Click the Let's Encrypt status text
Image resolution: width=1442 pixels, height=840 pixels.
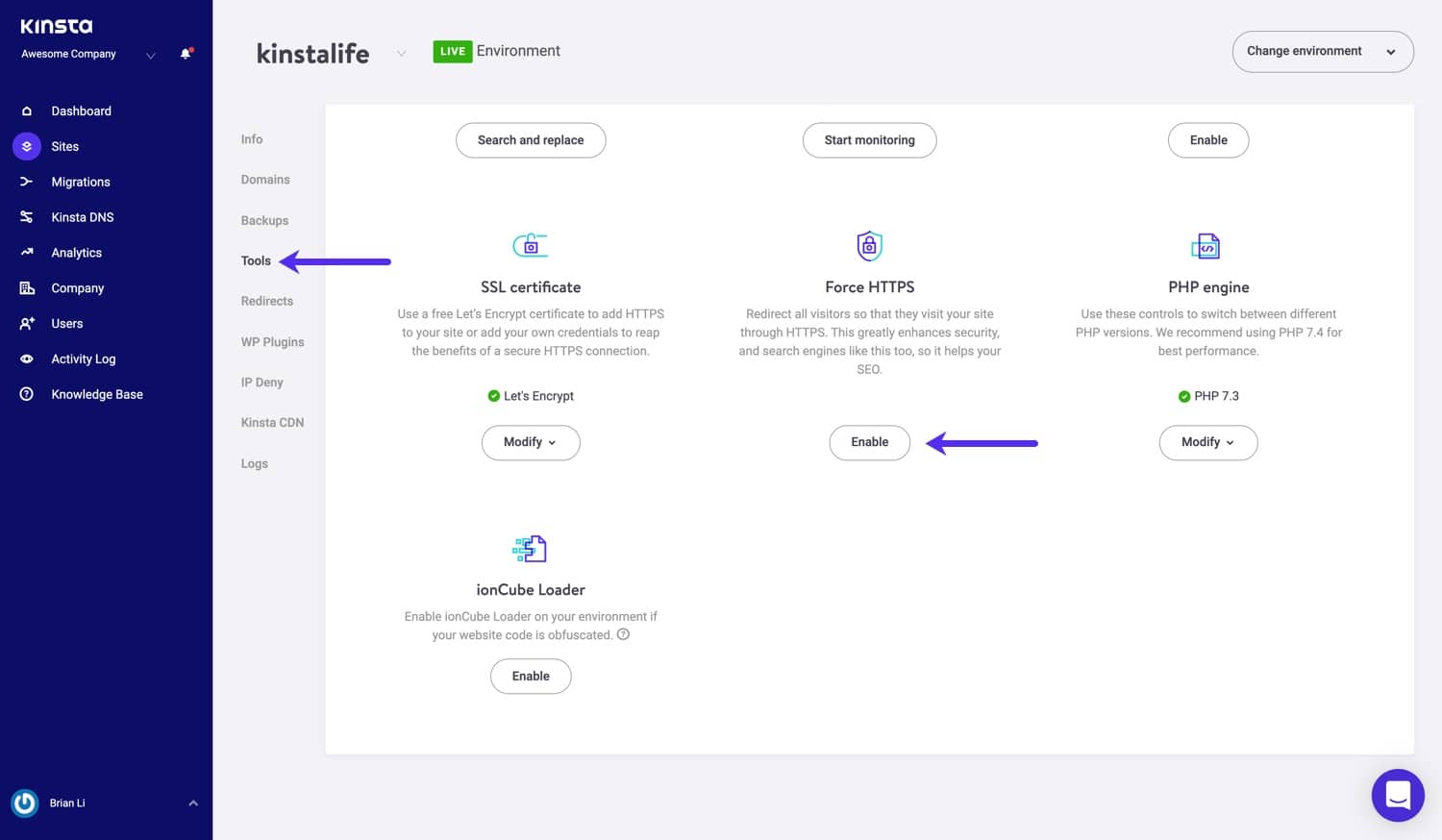pos(538,396)
